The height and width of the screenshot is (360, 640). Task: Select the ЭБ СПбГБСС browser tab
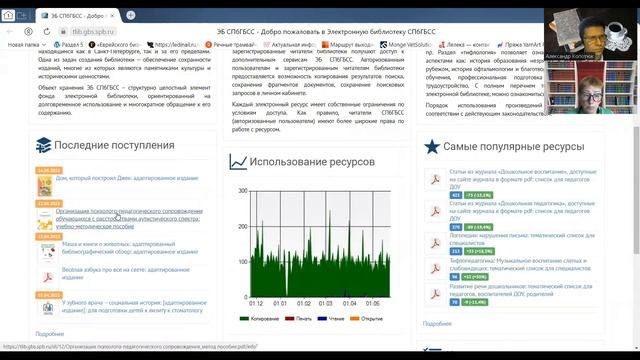tap(77, 16)
